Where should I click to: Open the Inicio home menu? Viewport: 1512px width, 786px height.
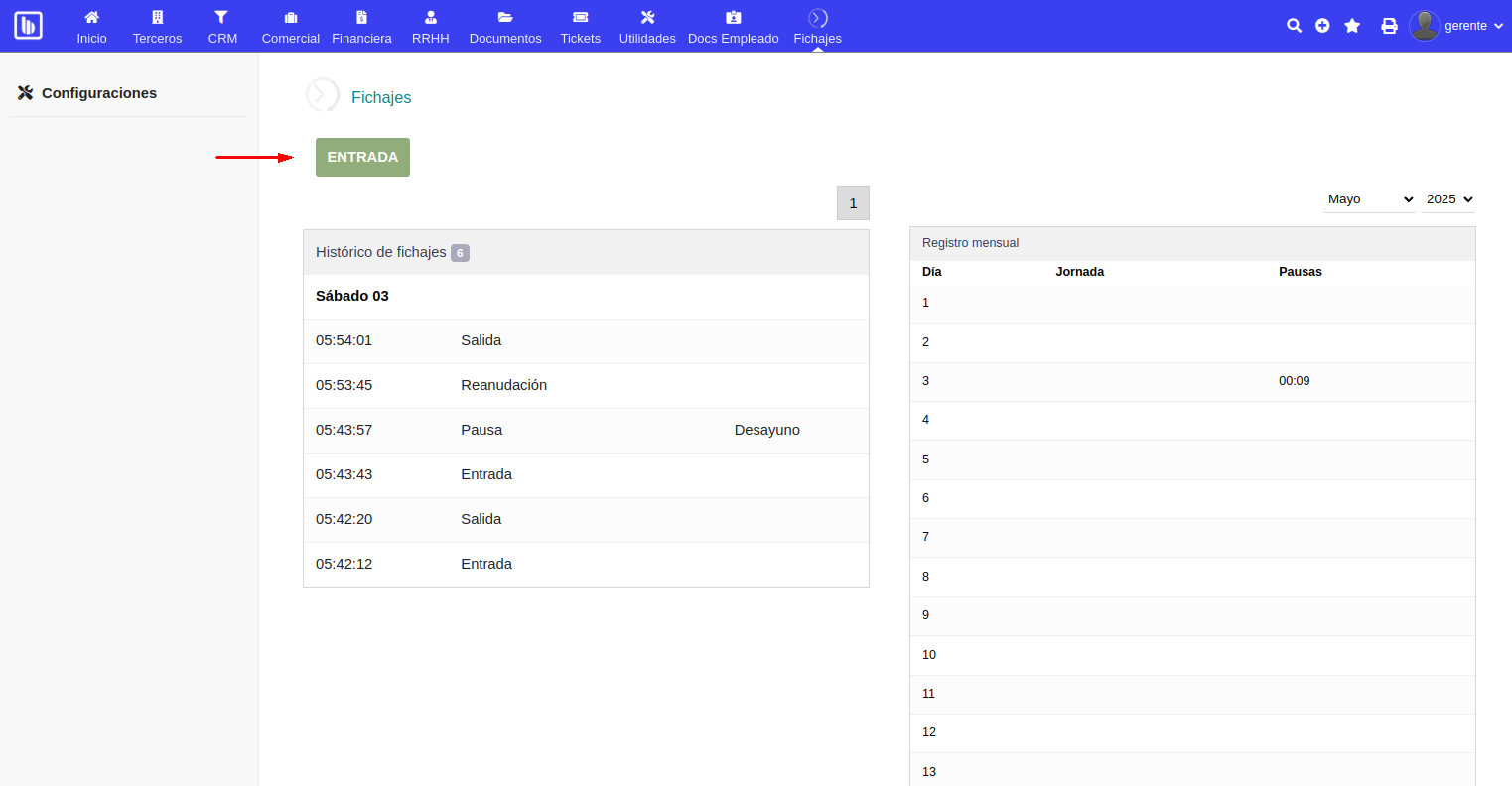[91, 27]
